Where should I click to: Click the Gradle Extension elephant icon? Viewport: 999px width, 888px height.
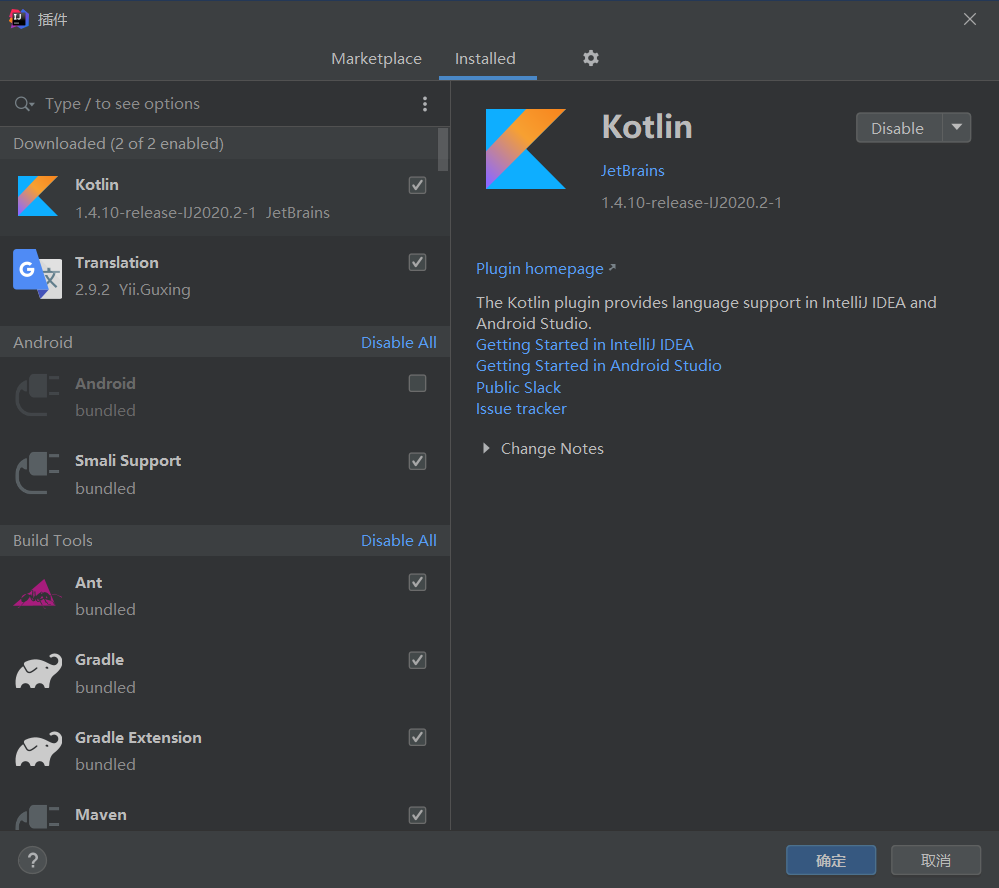point(38,749)
